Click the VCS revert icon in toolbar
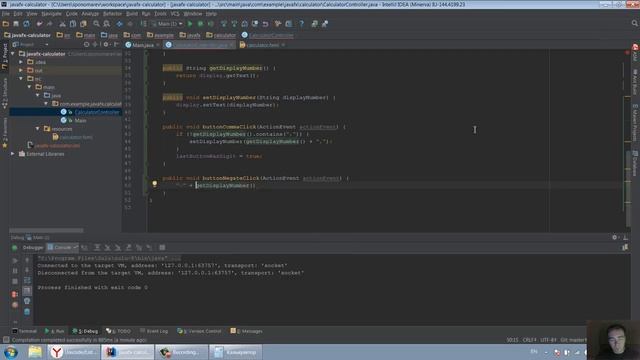Image resolution: width=640 pixels, height=360 pixels. (x=265, y=24)
